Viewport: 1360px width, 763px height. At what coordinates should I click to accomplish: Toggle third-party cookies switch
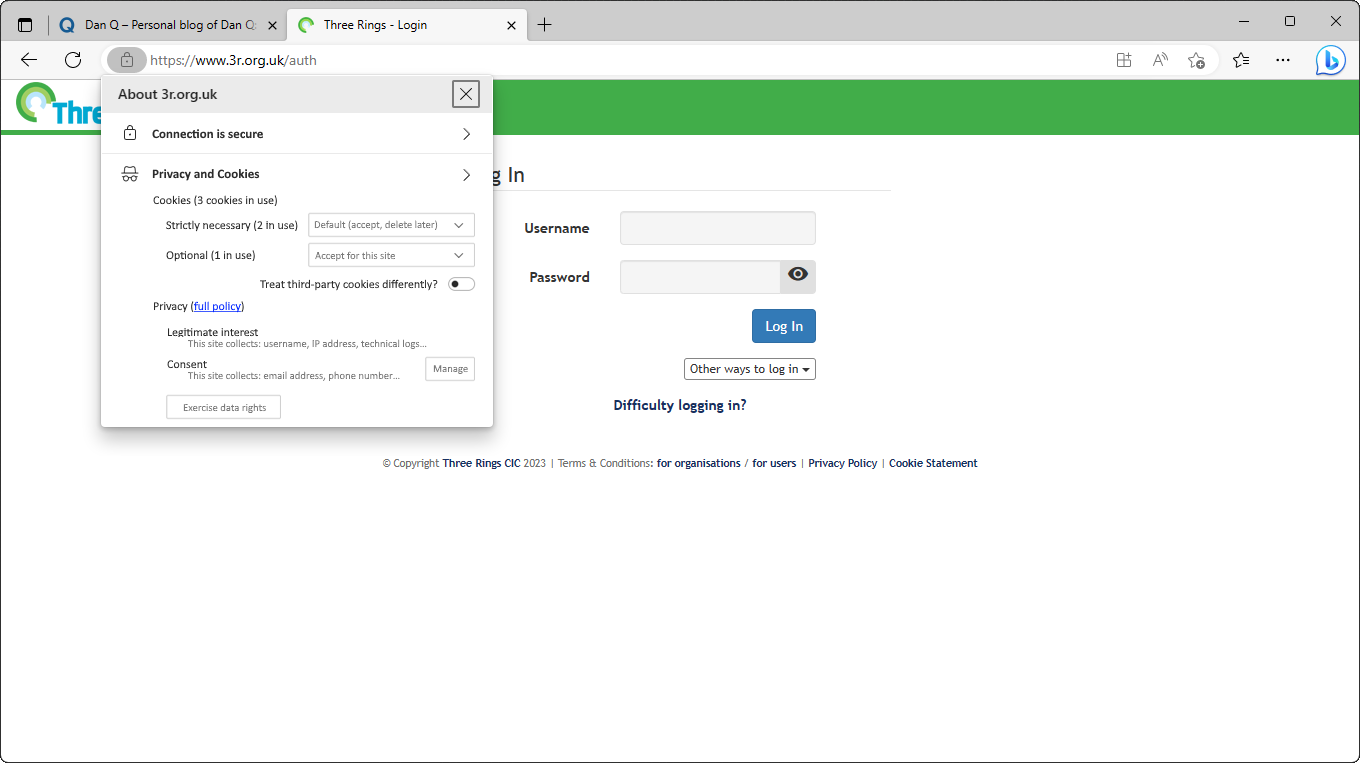point(461,284)
